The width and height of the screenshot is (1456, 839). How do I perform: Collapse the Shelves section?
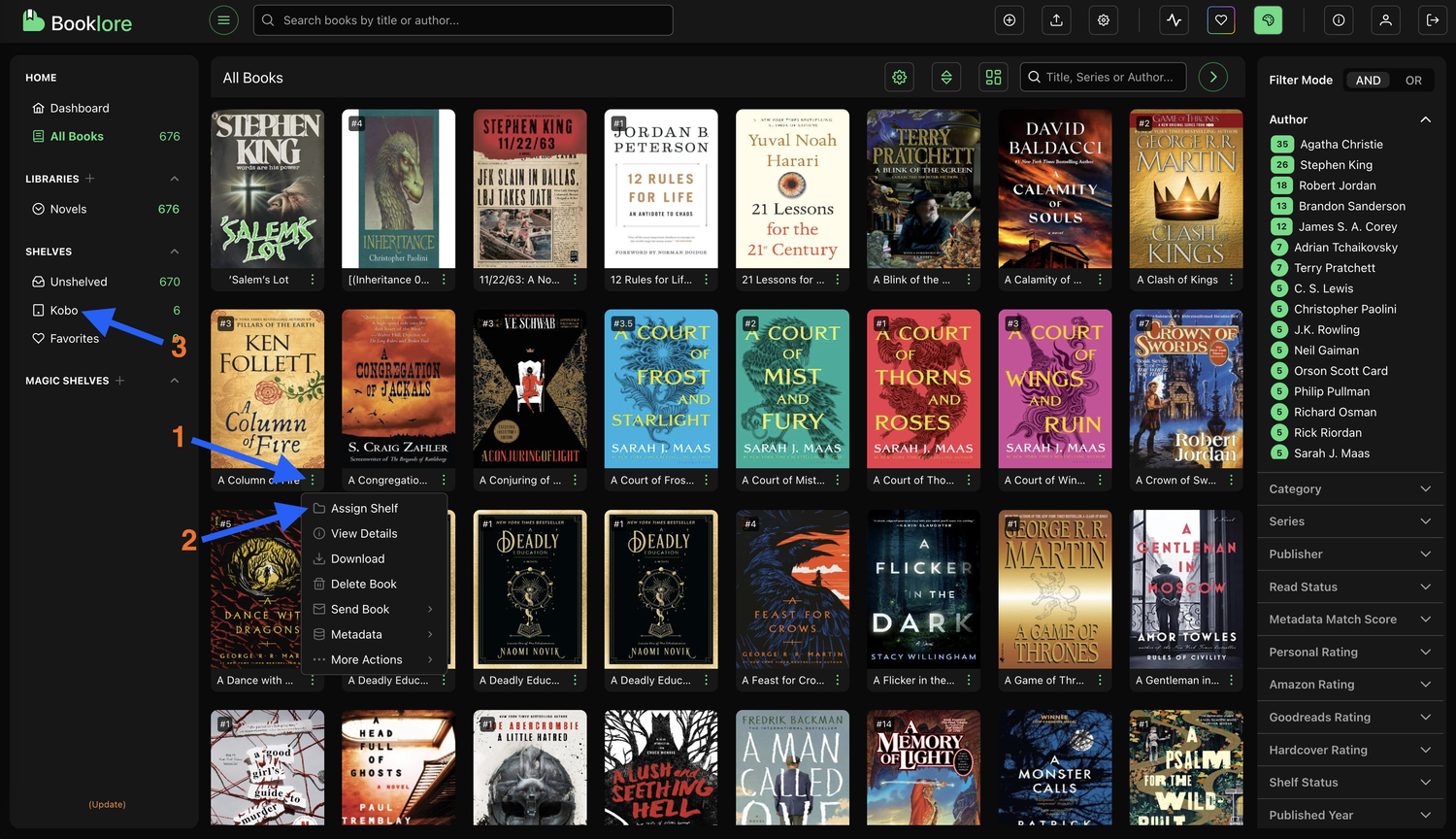175,252
